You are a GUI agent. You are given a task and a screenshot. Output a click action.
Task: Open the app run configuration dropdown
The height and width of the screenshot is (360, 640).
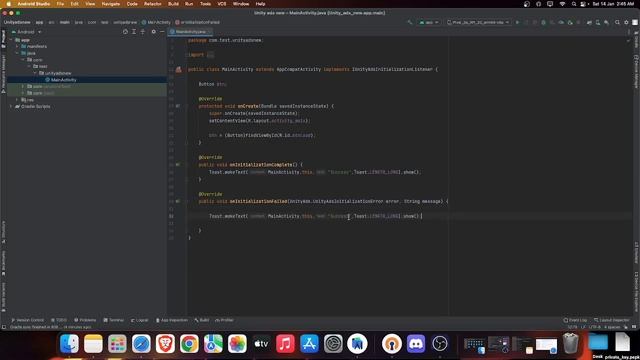coord(429,22)
